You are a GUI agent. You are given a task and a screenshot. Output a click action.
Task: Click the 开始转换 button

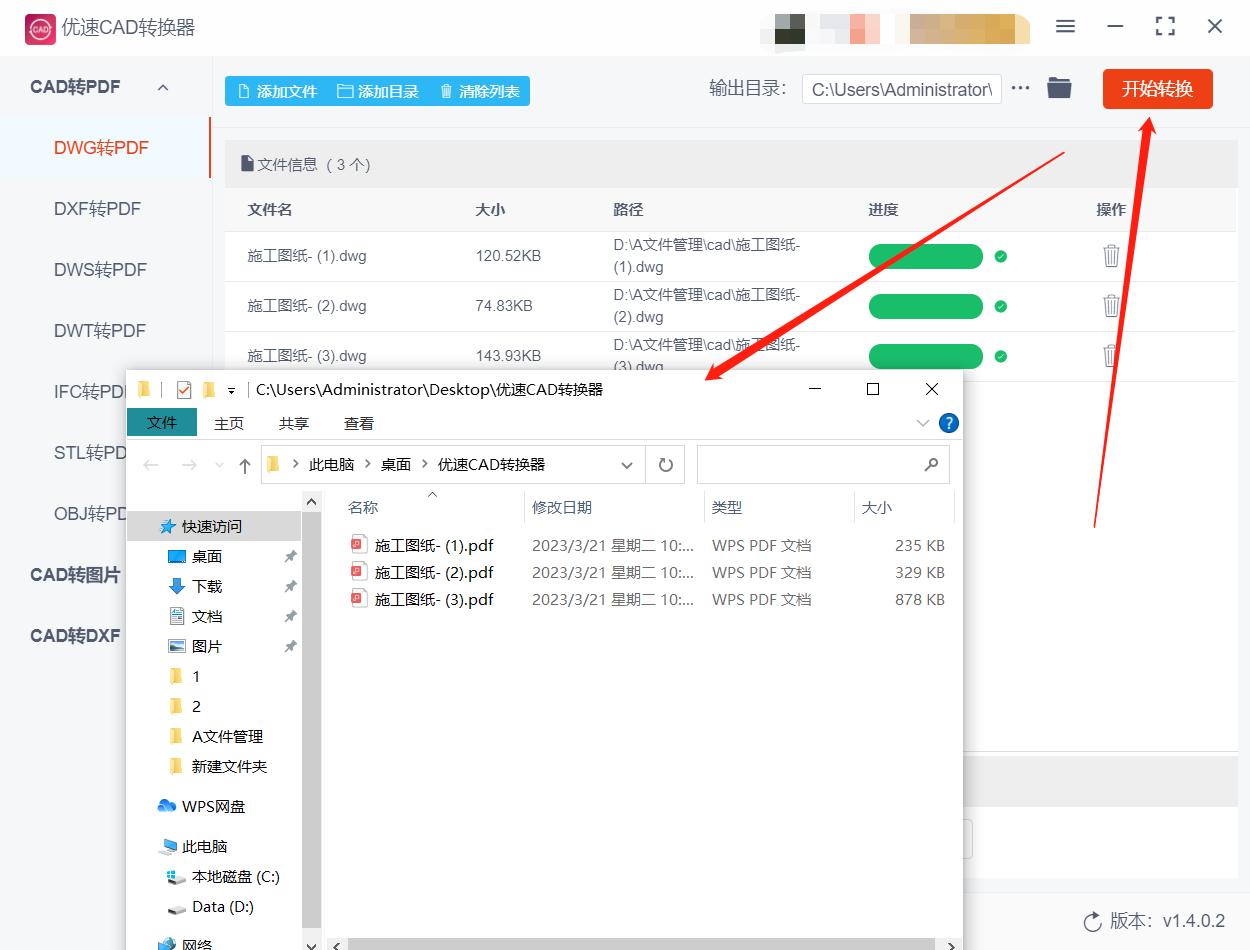point(1157,88)
